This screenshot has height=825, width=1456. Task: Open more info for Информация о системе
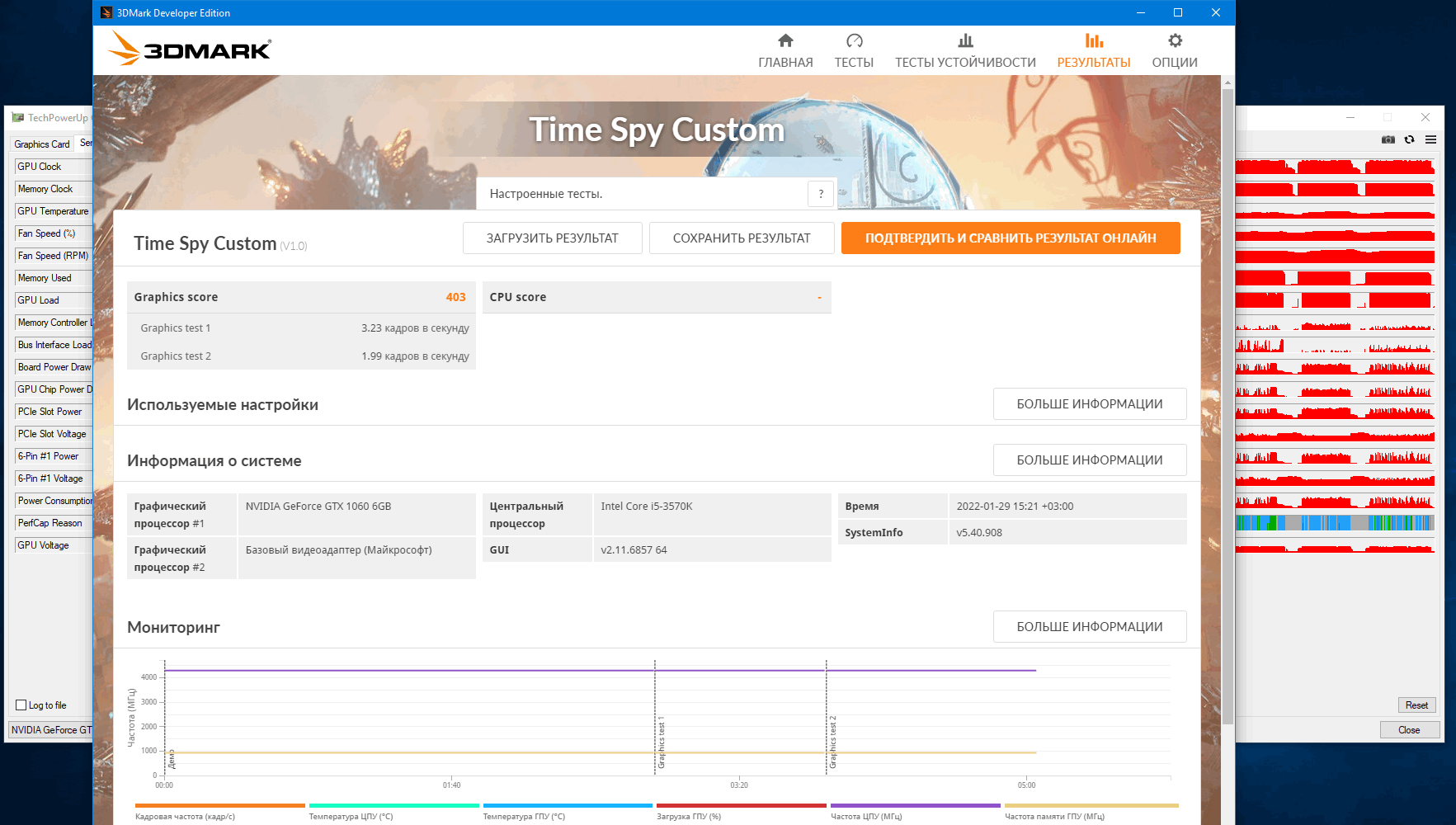coord(1090,460)
